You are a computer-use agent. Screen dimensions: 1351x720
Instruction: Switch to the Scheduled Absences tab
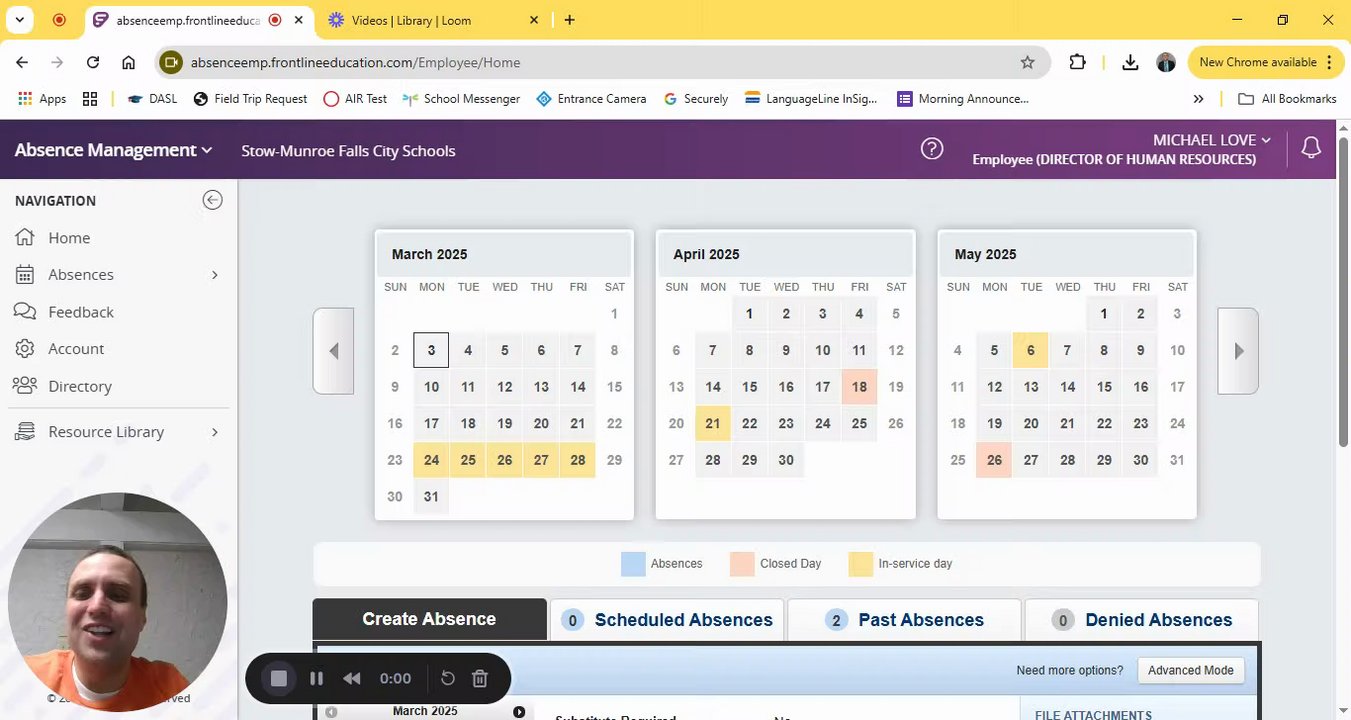667,620
